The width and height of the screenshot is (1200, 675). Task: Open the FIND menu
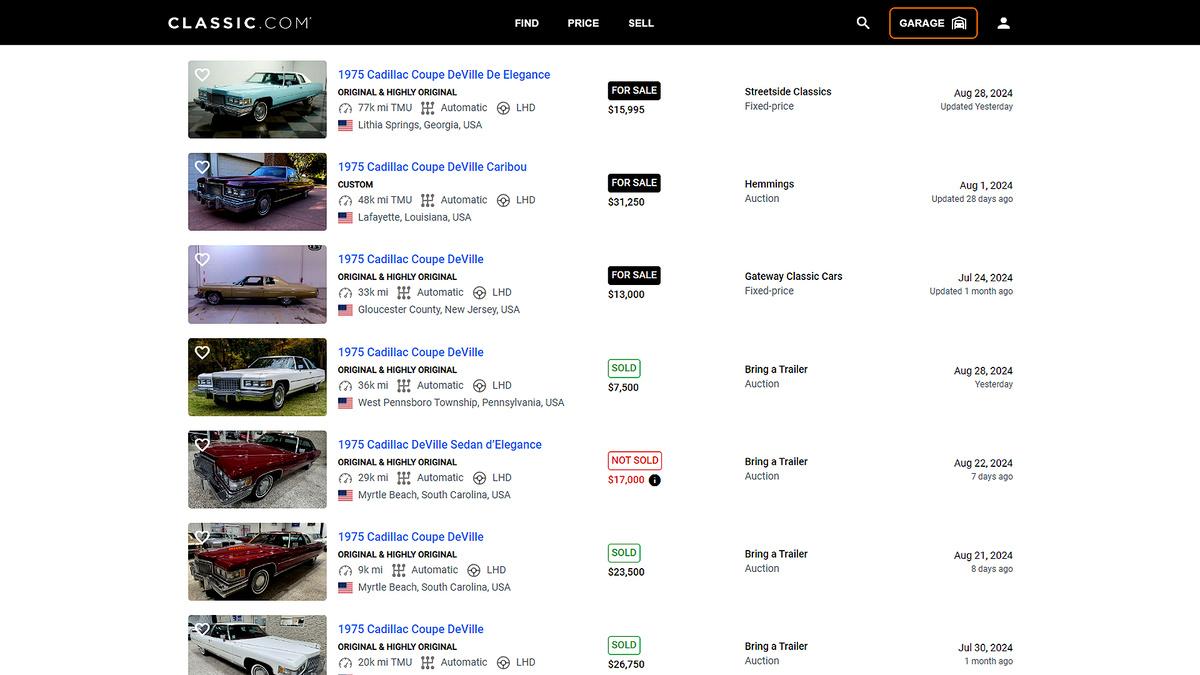click(x=526, y=23)
